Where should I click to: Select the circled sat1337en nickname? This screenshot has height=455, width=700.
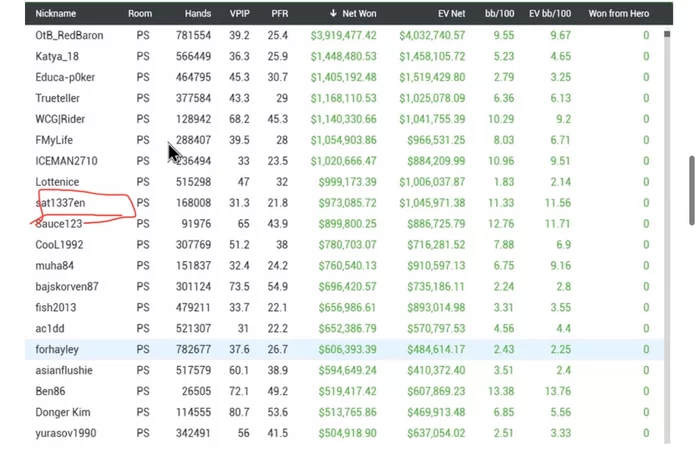click(61, 203)
